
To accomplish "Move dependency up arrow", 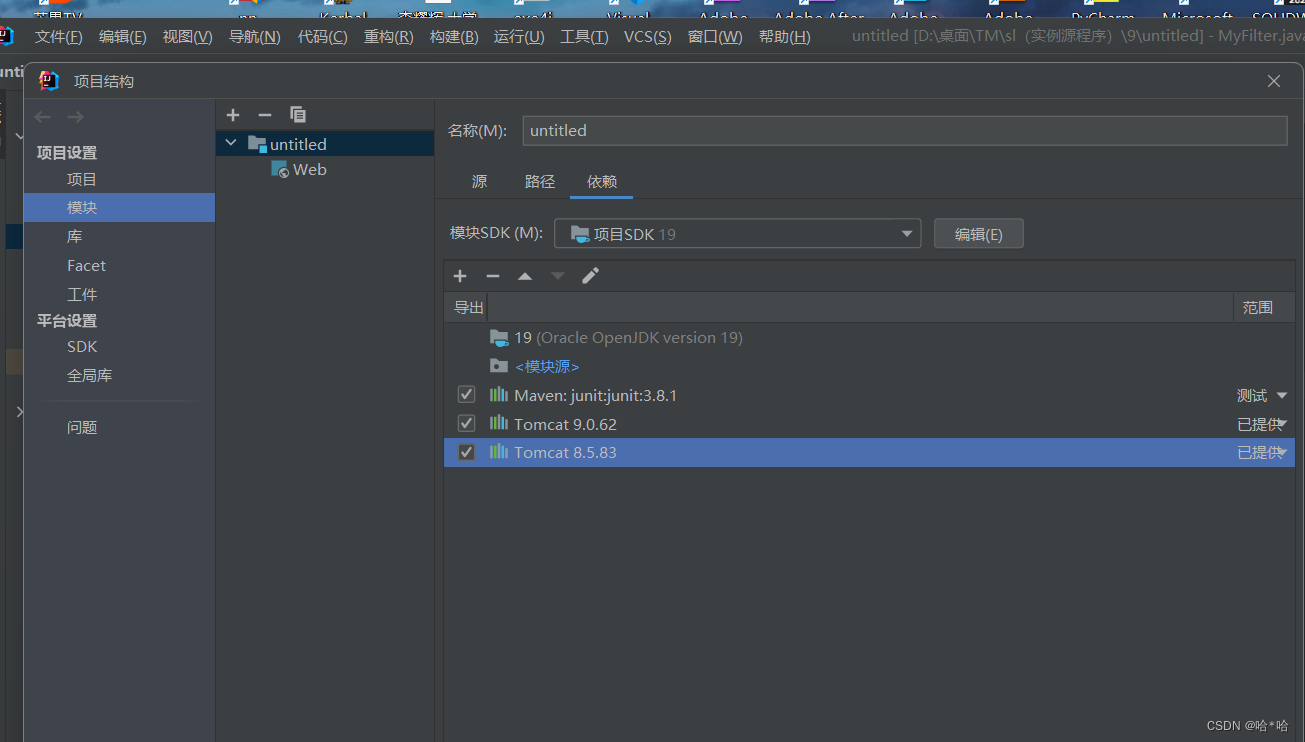I will click(525, 276).
